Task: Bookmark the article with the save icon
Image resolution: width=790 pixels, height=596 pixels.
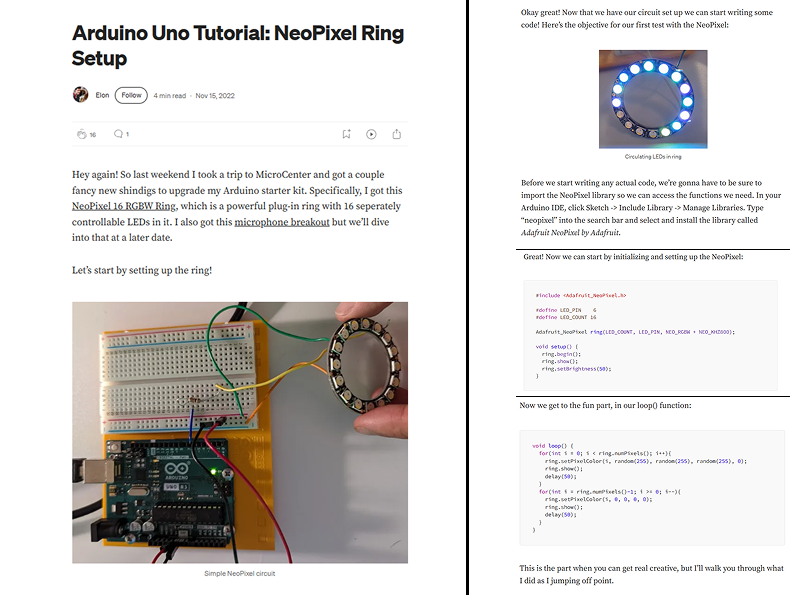Action: pos(346,134)
